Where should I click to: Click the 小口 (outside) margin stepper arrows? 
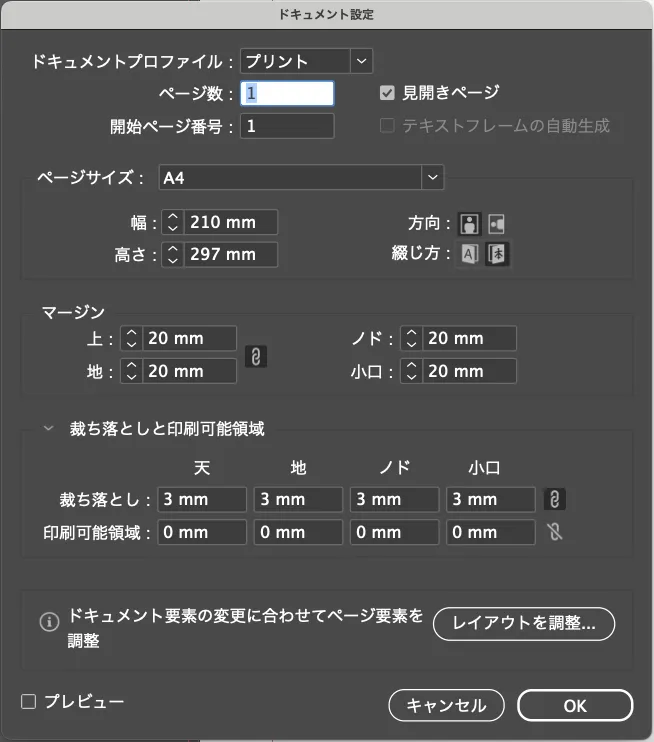(411, 371)
